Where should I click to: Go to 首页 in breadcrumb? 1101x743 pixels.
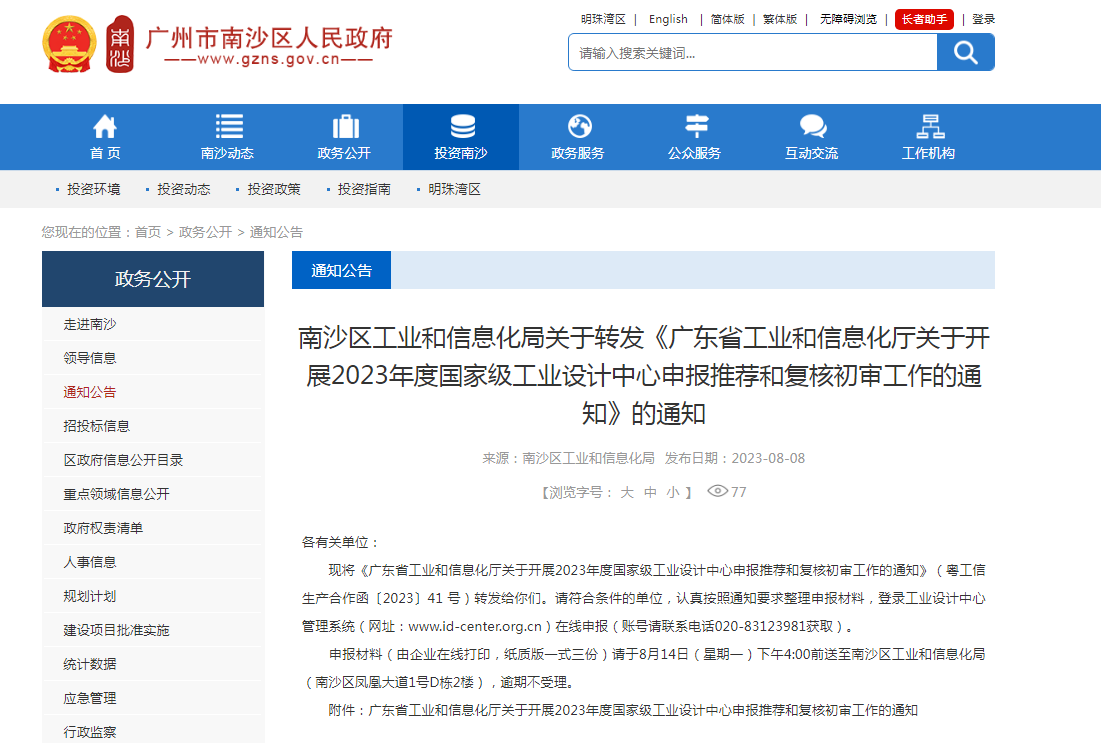(x=148, y=232)
